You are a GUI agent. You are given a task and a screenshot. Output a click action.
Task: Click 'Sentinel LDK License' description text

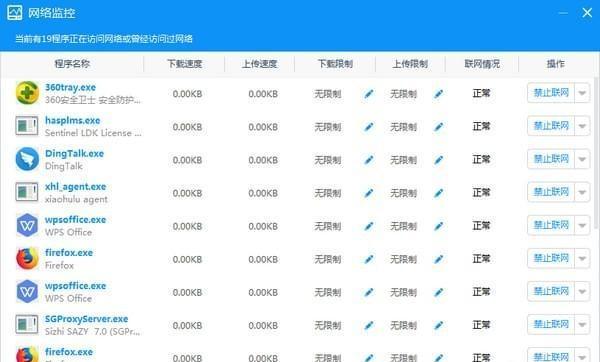[93, 133]
